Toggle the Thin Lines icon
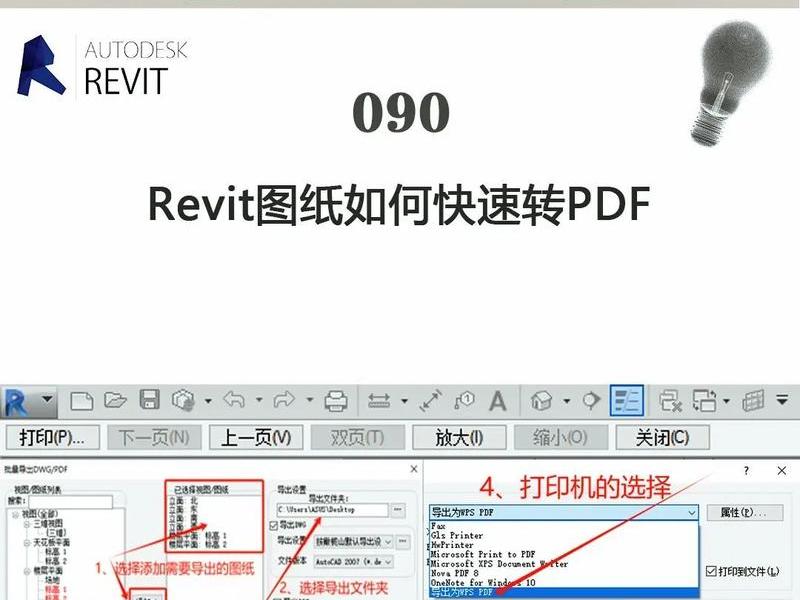 tap(627, 401)
